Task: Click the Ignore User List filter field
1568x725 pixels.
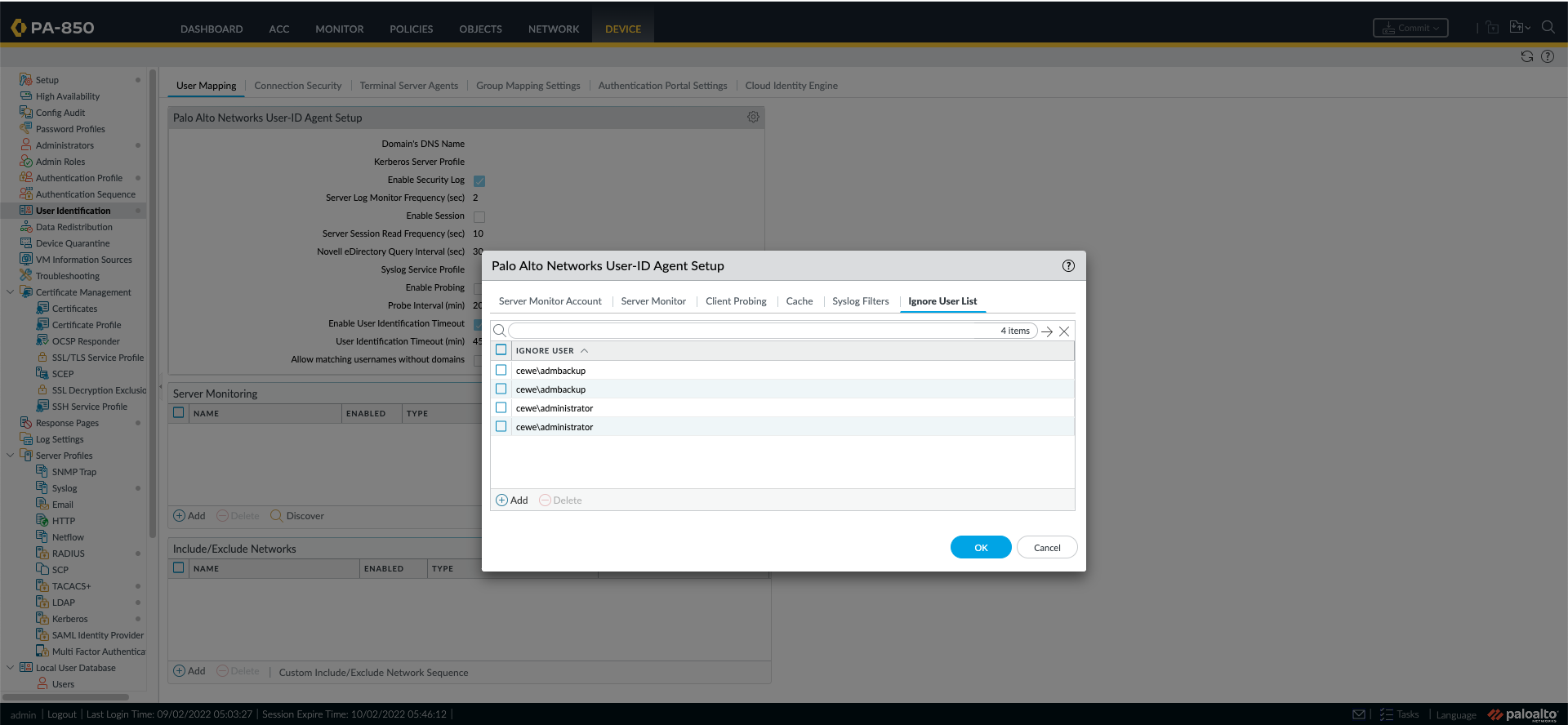Action: point(751,331)
